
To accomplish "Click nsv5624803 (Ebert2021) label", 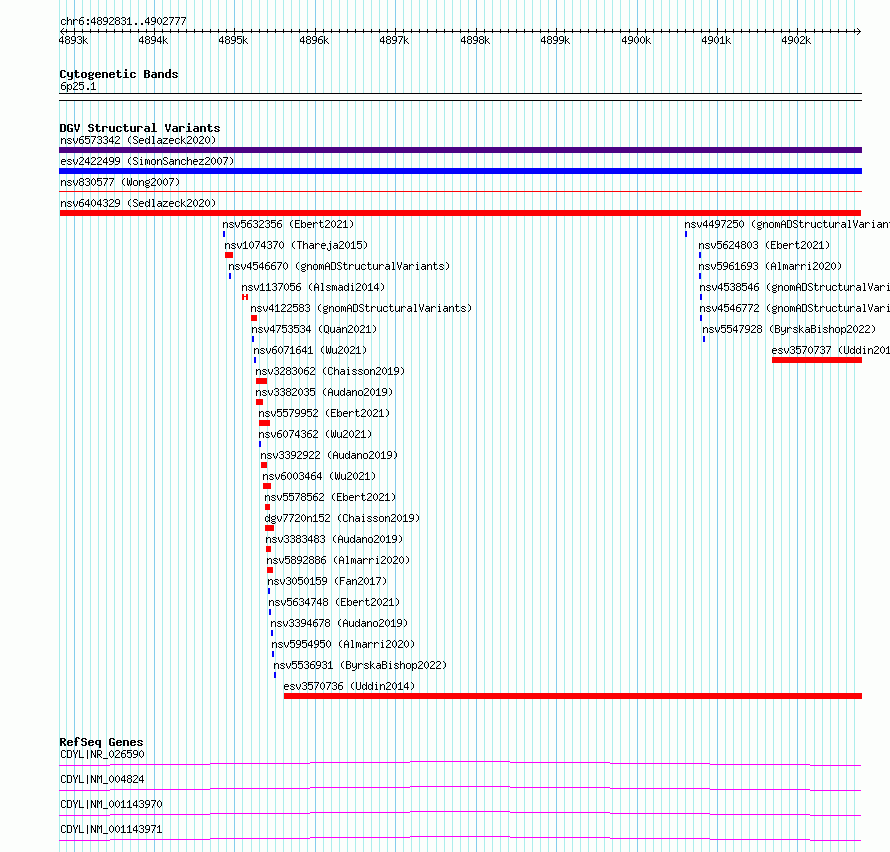I will pos(764,245).
